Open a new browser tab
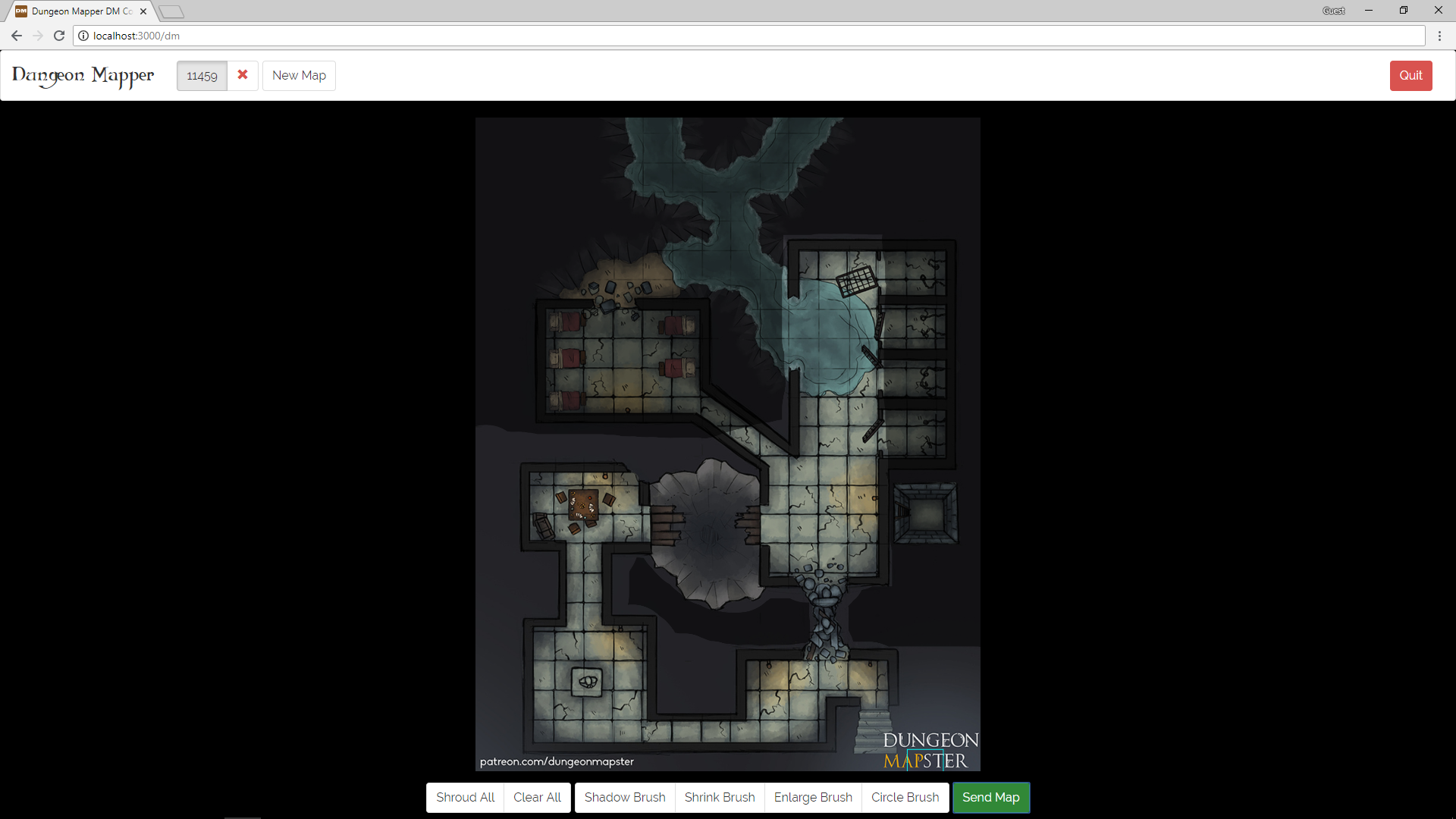Image resolution: width=1456 pixels, height=819 pixels. (172, 11)
